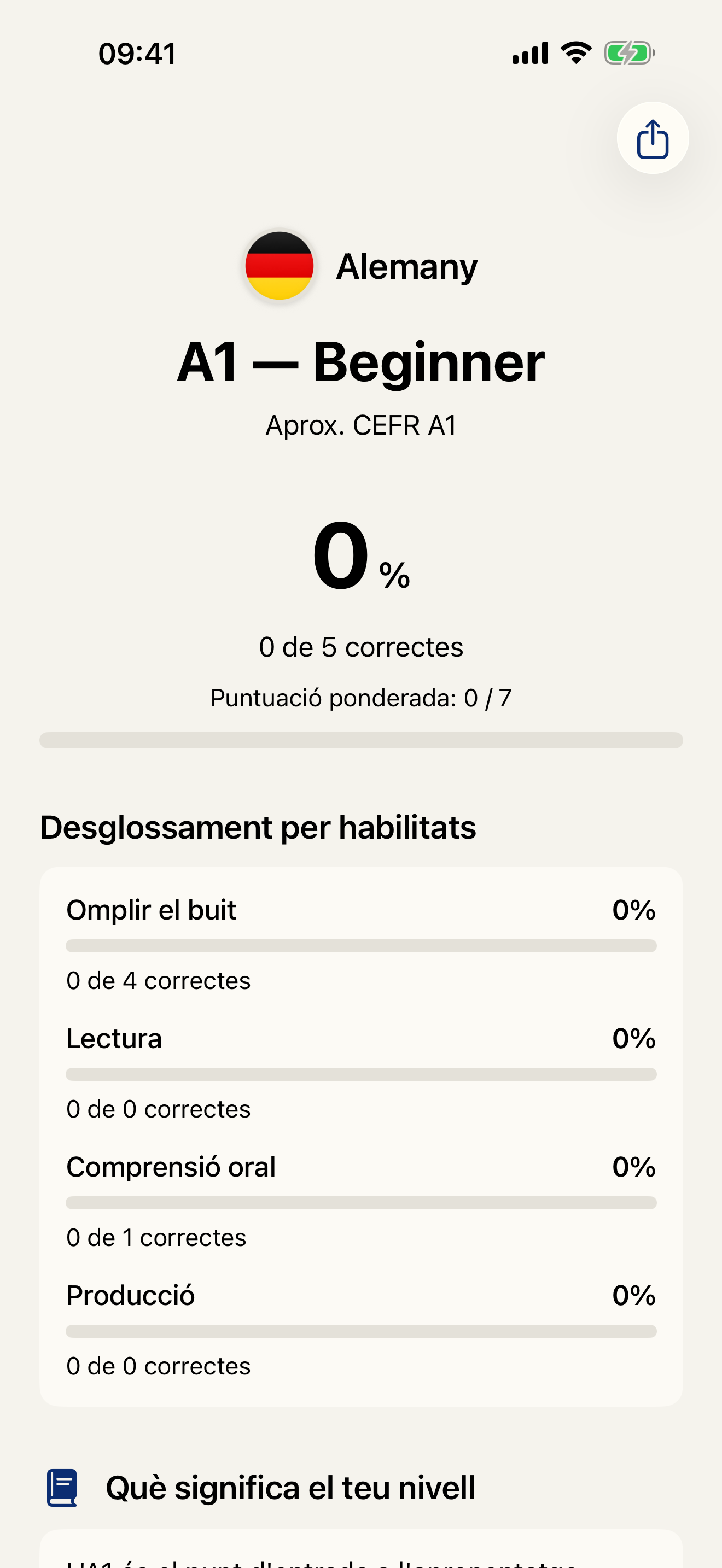This screenshot has height=1568, width=722.
Task: Tap the overall progress bar below weighted score
Action: (x=361, y=740)
